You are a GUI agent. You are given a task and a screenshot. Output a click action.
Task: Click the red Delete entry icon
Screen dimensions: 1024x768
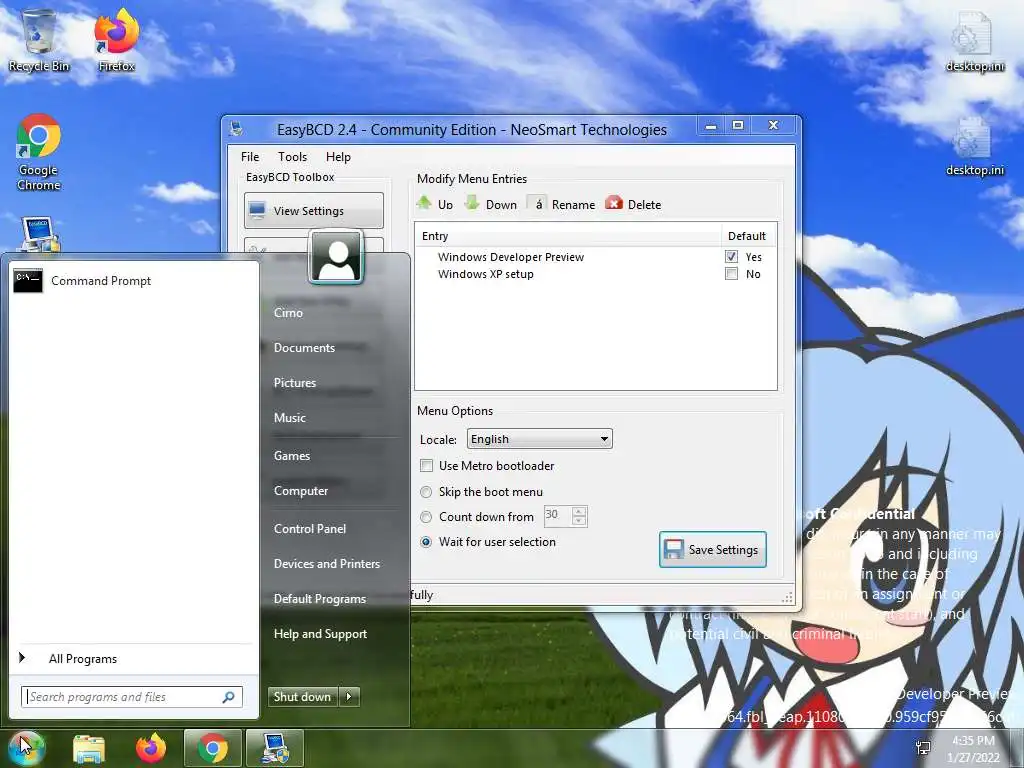click(613, 203)
